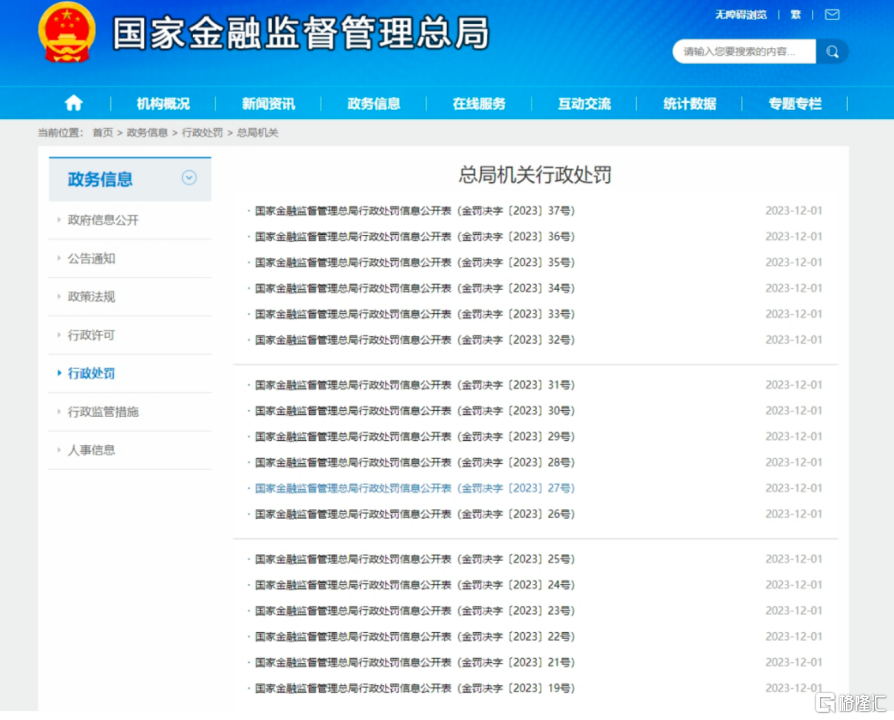
Task: Select 政府信息公开 in sidebar
Action: click(x=103, y=220)
